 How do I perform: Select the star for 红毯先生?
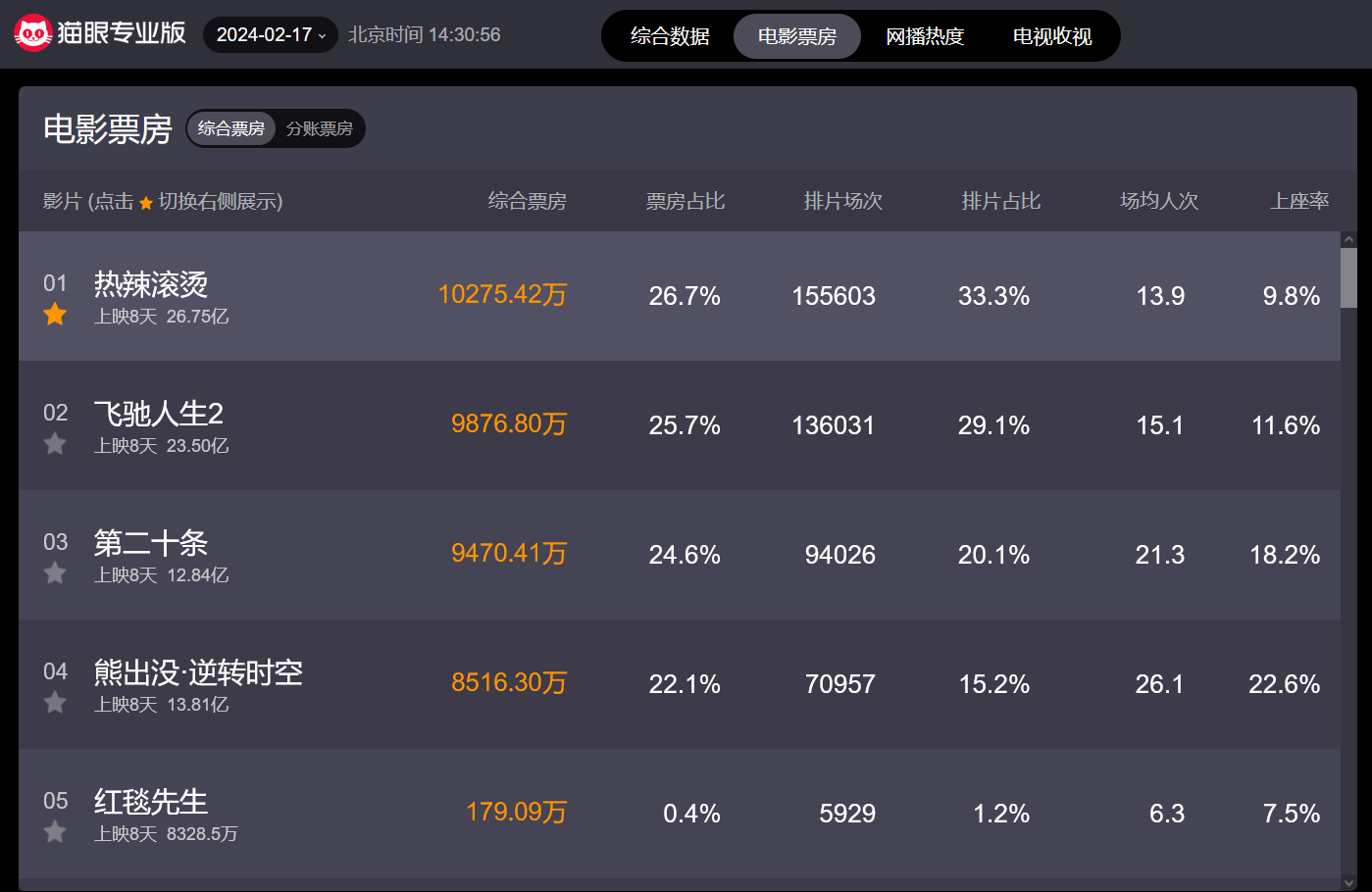pyautogui.click(x=55, y=832)
